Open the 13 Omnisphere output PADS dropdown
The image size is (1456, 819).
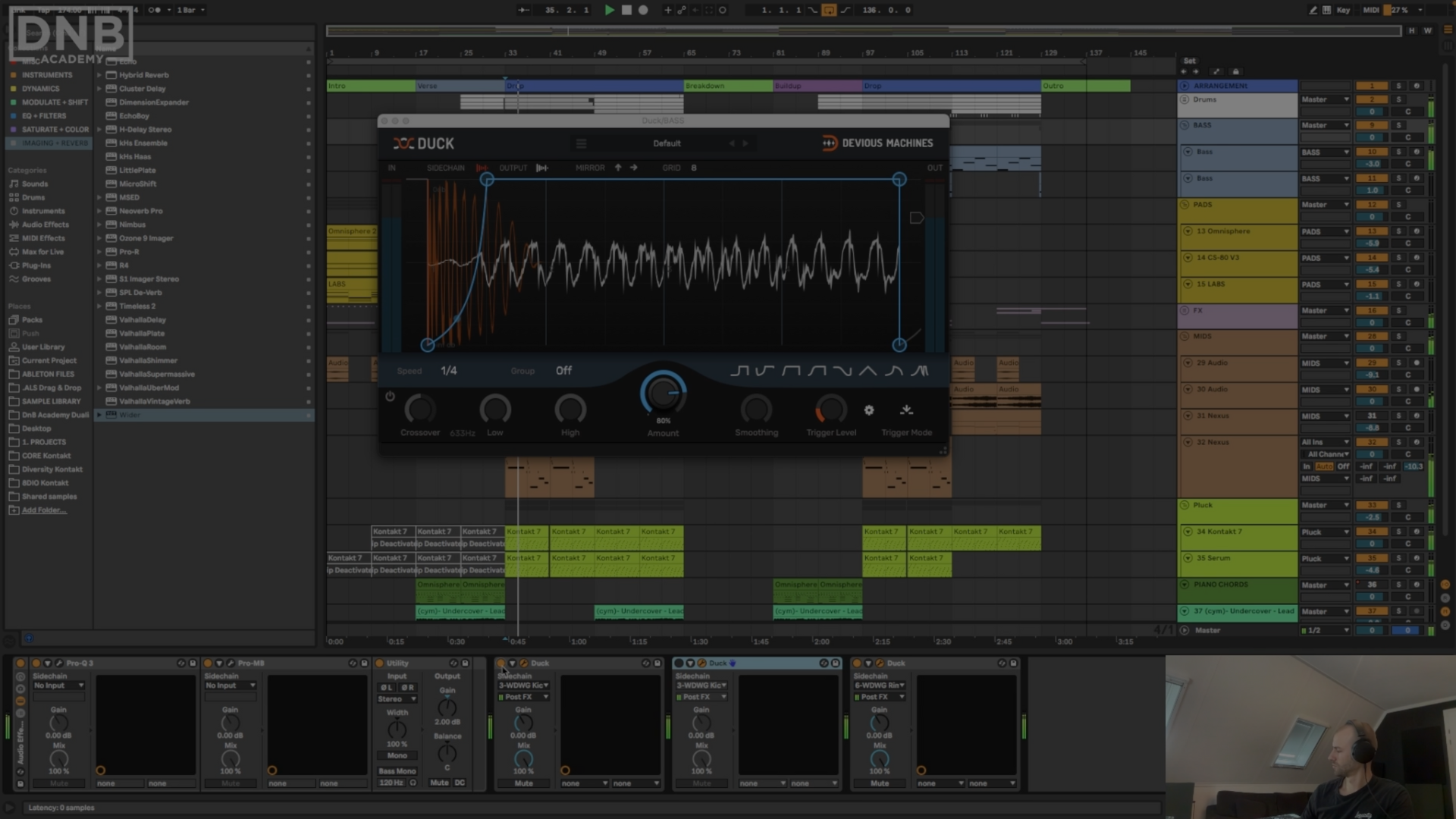click(x=1325, y=232)
